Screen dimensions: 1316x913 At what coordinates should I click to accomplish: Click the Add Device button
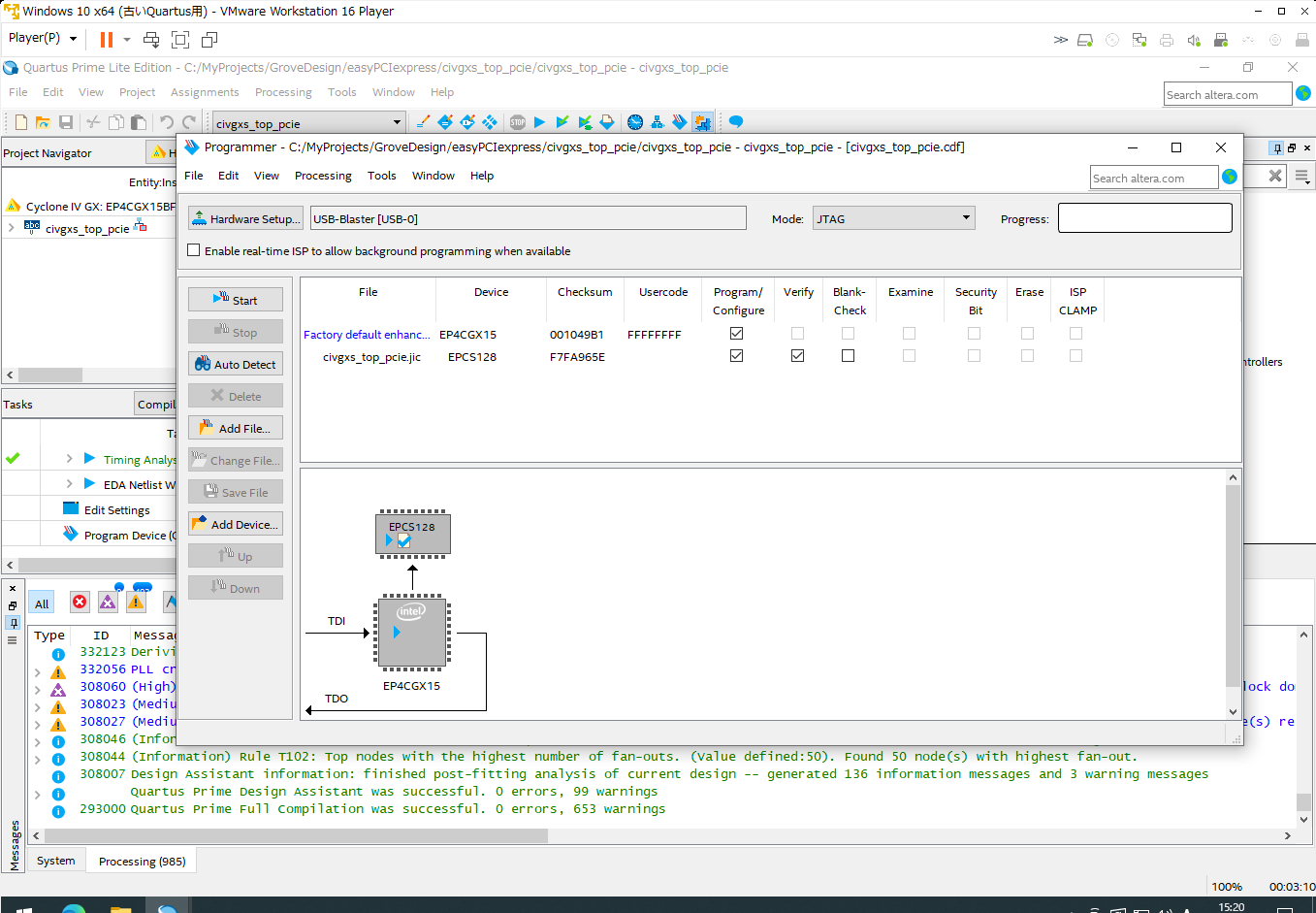pyautogui.click(x=236, y=524)
